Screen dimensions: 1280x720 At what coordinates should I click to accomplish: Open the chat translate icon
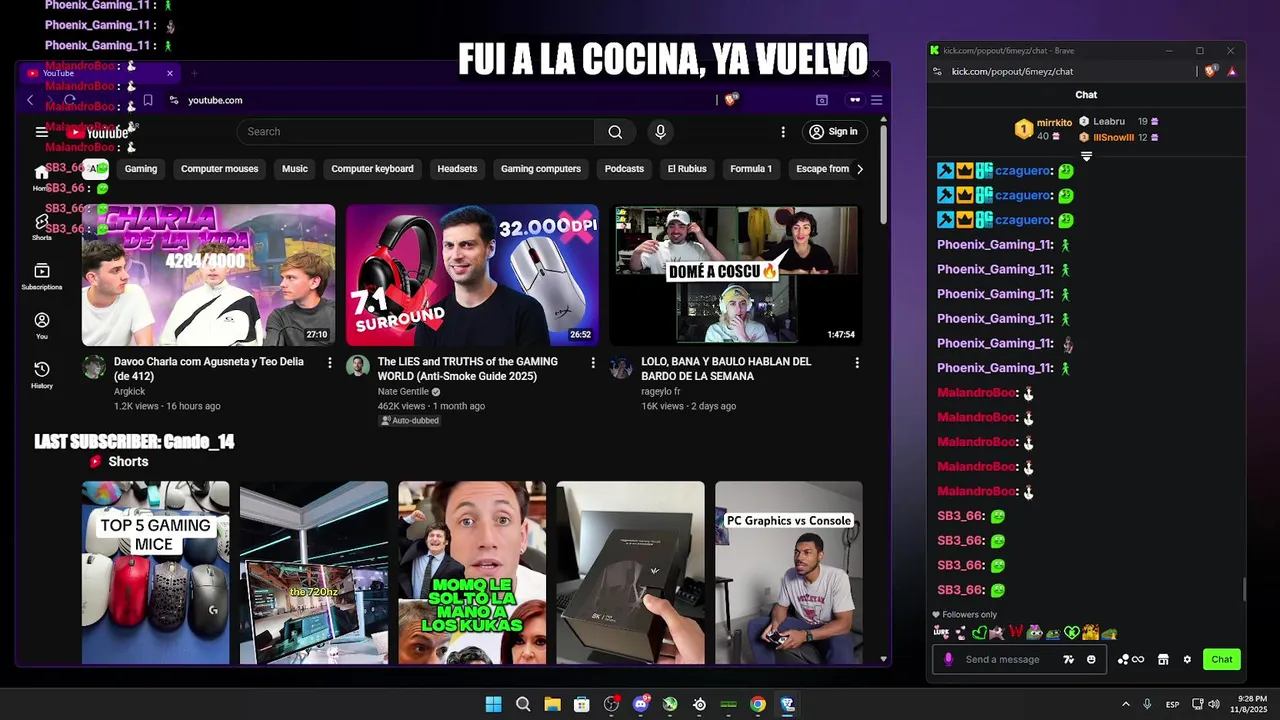click(1069, 660)
